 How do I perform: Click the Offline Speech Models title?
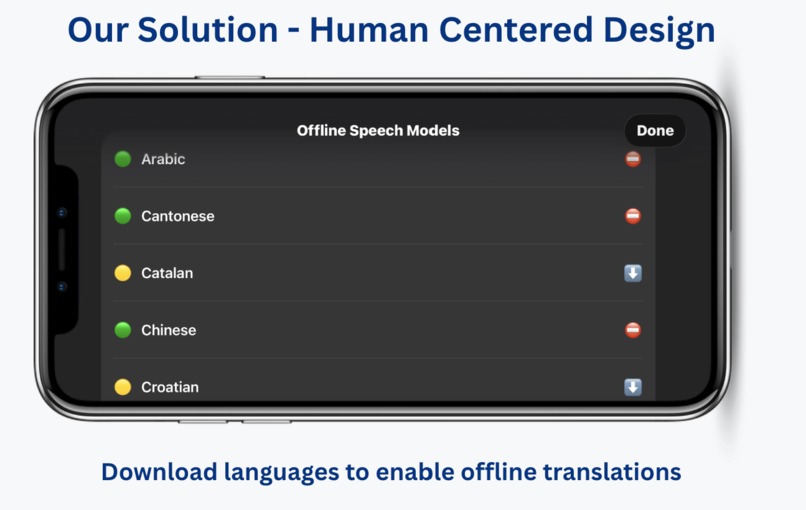(378, 131)
